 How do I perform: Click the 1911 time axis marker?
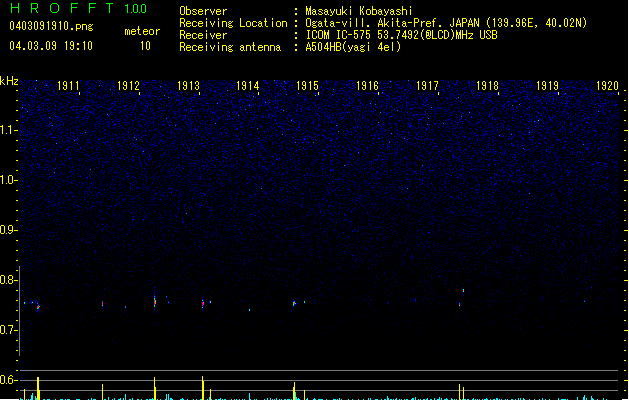[68, 86]
